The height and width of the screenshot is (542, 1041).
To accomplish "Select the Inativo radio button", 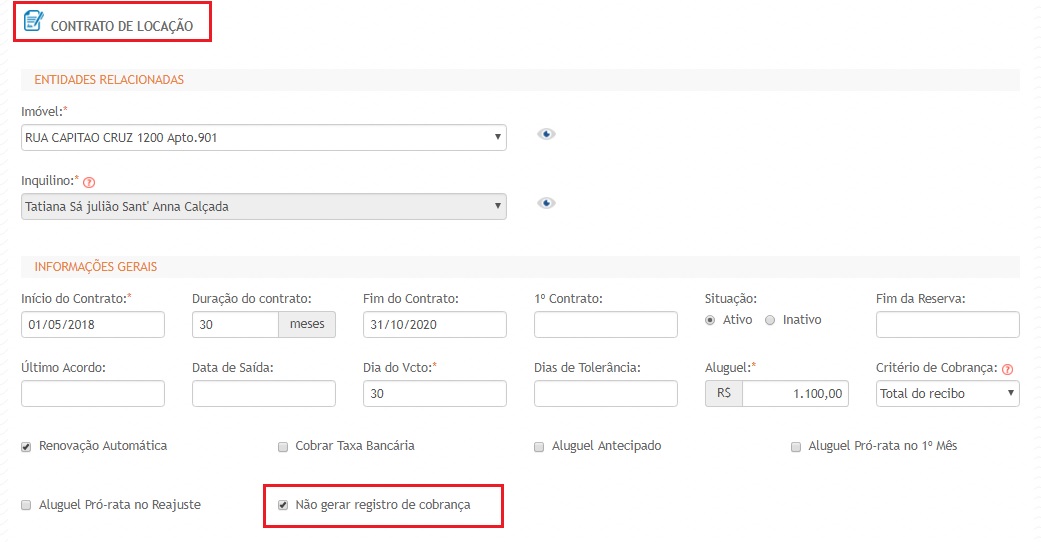I will click(x=770, y=320).
